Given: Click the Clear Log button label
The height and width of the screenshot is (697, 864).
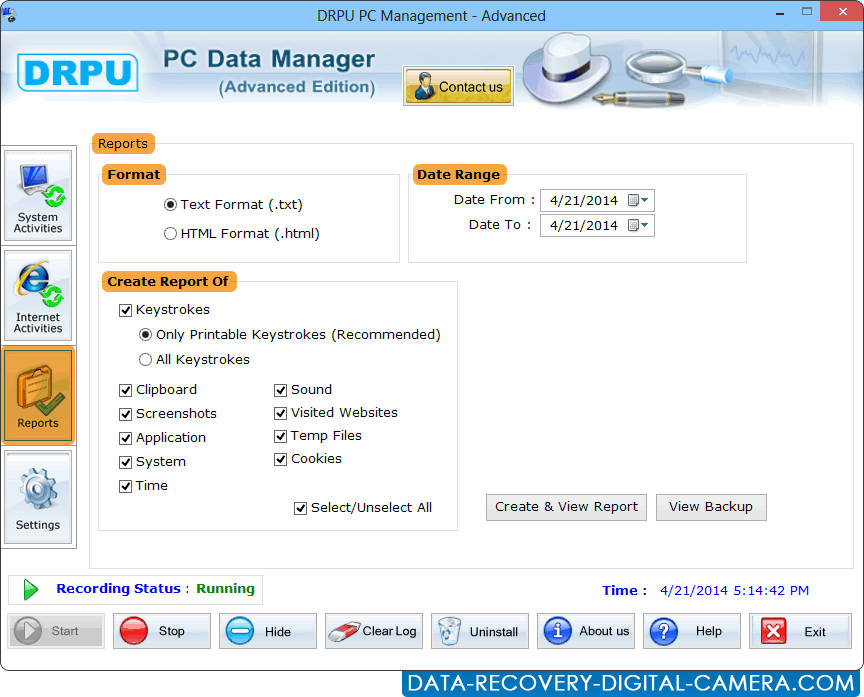Looking at the screenshot, I should click(389, 631).
